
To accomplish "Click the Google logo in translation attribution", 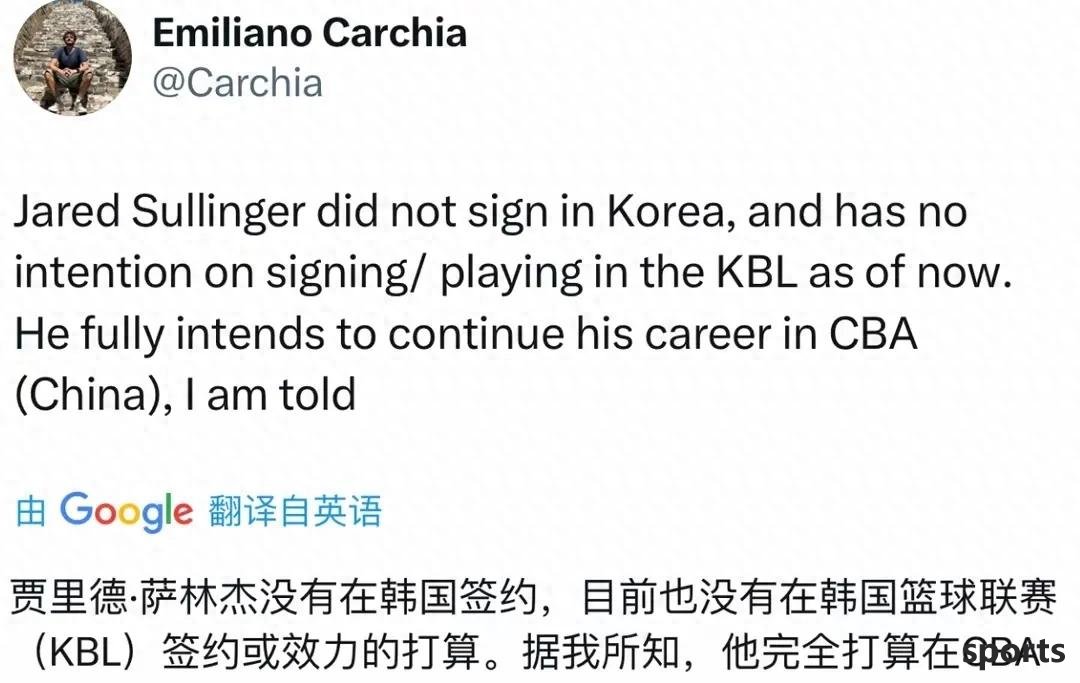I will (x=127, y=512).
